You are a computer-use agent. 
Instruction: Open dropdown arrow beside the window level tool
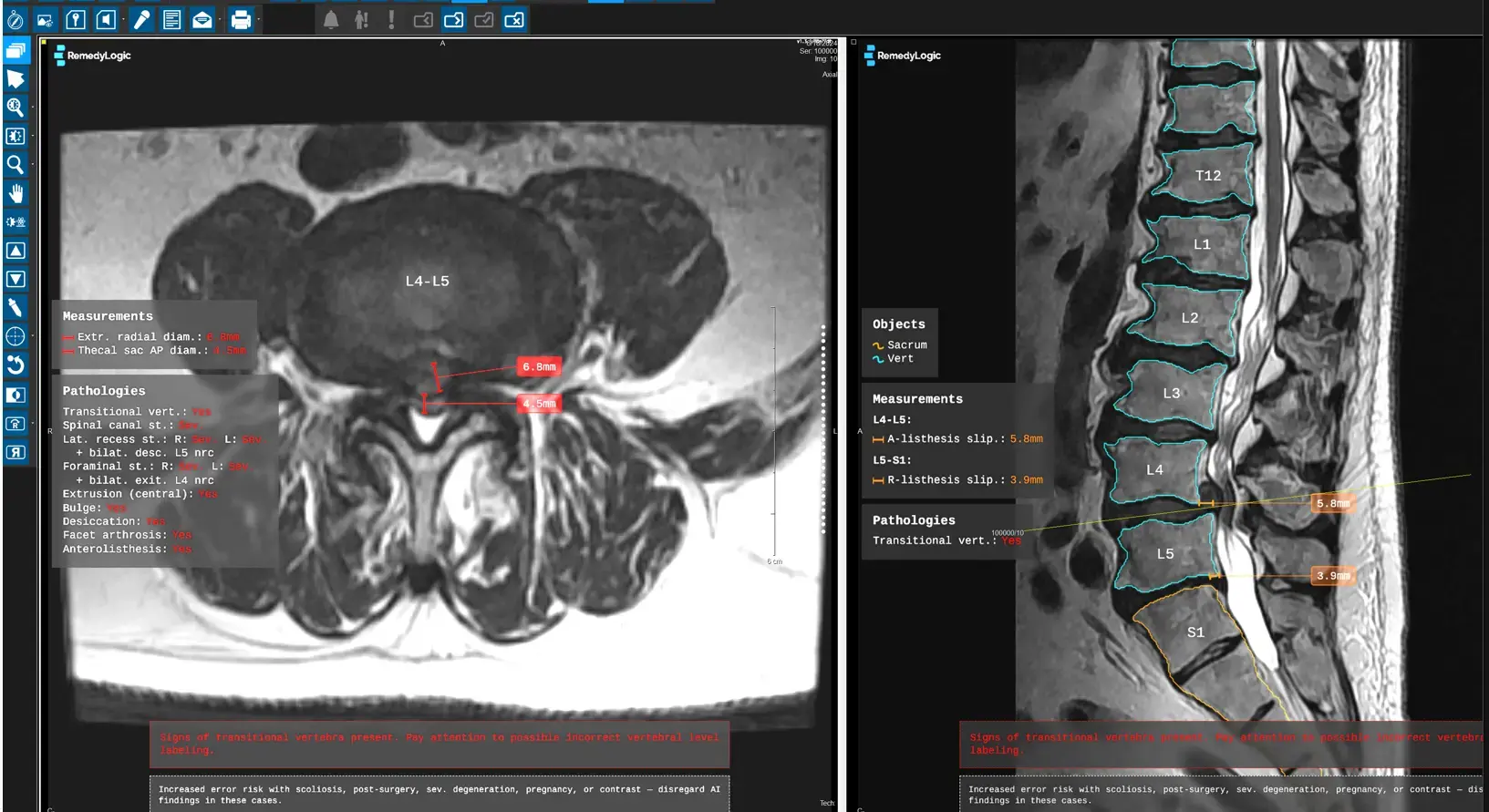tap(33, 136)
